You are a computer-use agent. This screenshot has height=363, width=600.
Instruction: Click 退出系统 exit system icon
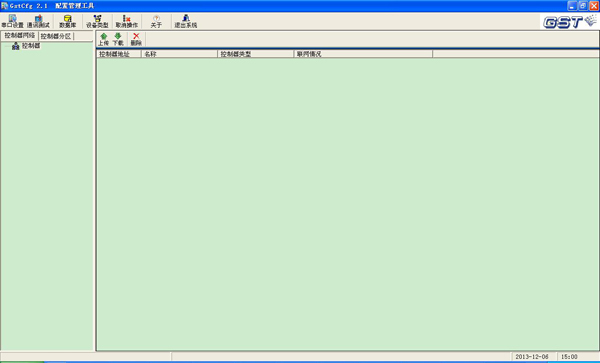pyautogui.click(x=186, y=21)
